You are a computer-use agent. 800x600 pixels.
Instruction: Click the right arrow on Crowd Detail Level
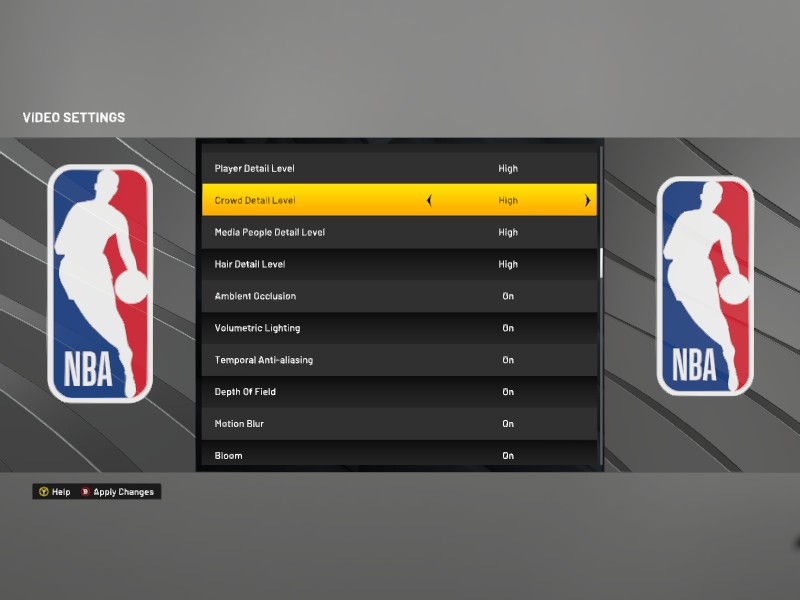tap(587, 201)
